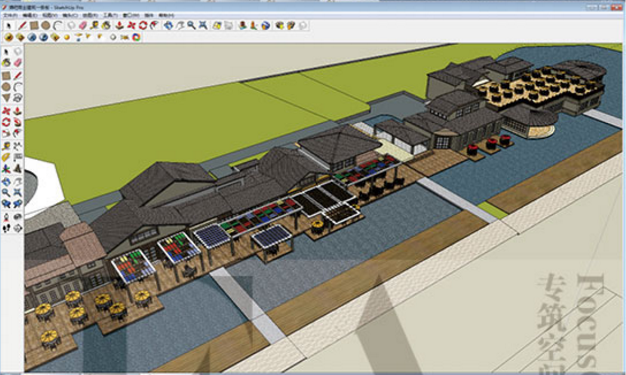This screenshot has width=626, height=375.
Task: Click the Position Camera tool
Action: tap(6, 217)
